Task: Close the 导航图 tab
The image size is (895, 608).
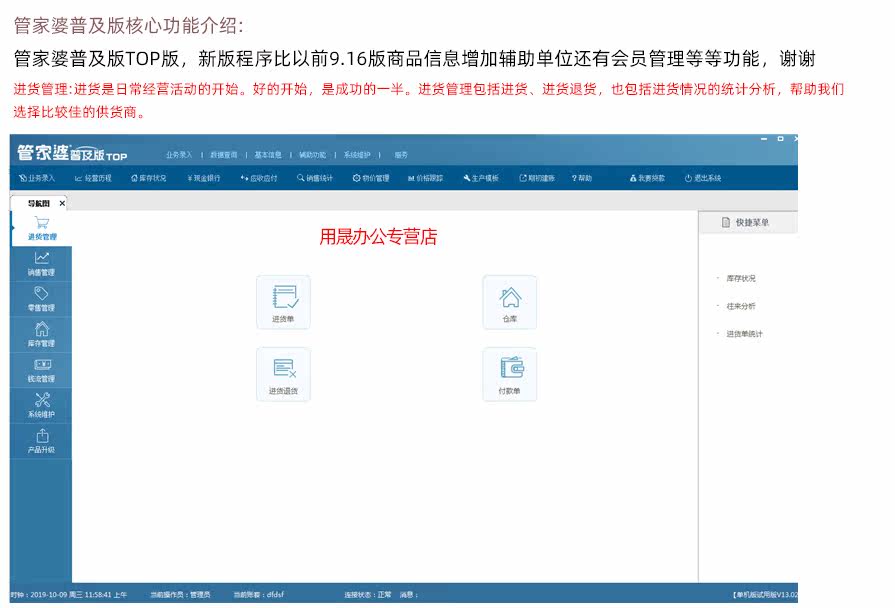Action: click(x=62, y=203)
